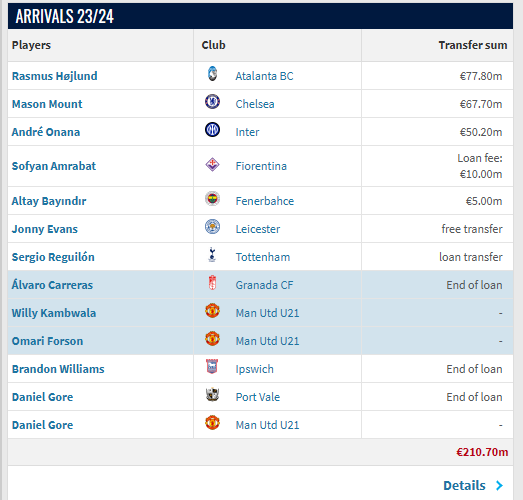
Task: Open Sofyan Amrabat player page
Action: pyautogui.click(x=54, y=166)
